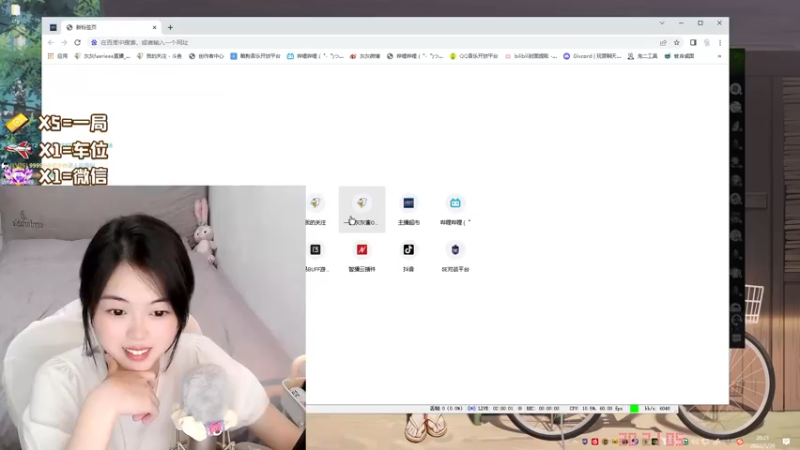Screen dimensions: 800x450
Task: Open the dark blue 主播 shortcut tile
Action: pyautogui.click(x=408, y=210)
